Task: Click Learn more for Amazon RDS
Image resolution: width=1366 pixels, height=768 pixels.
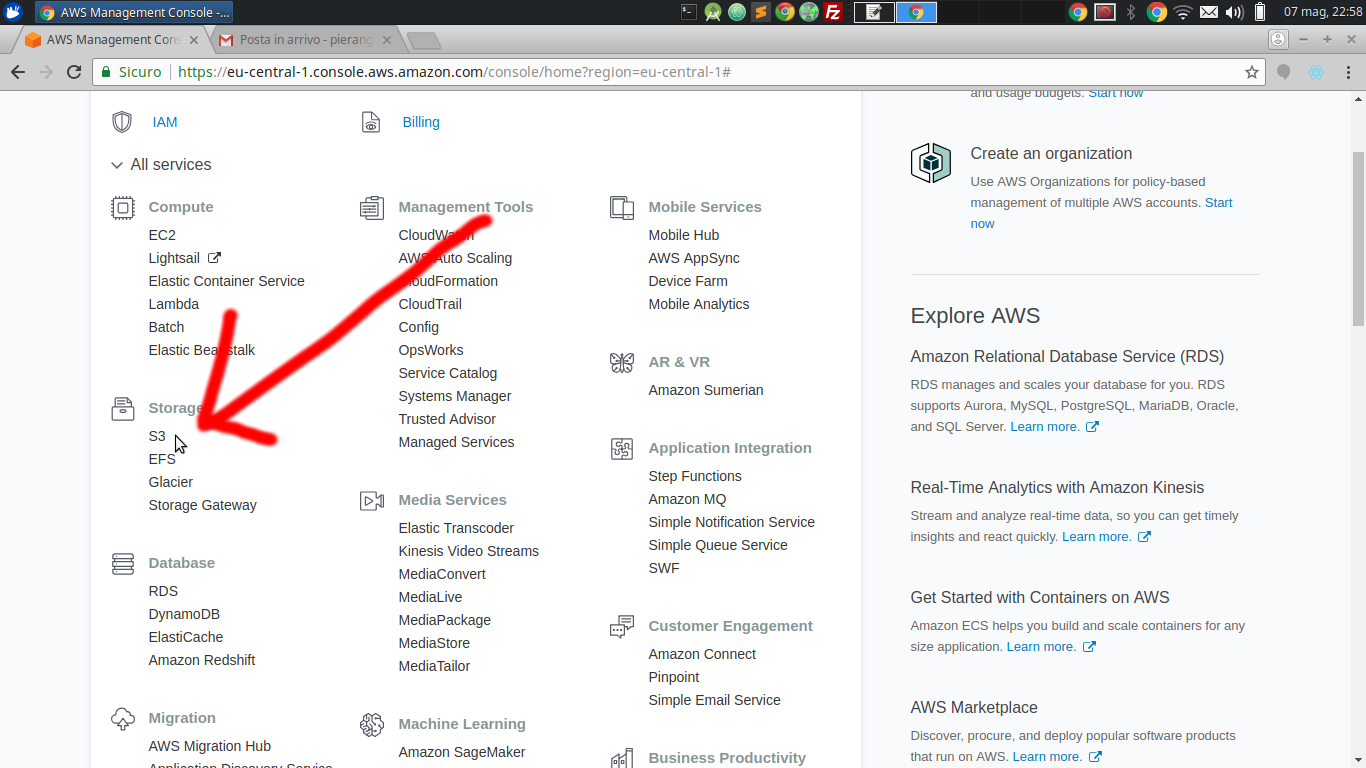Action: coord(1045,426)
